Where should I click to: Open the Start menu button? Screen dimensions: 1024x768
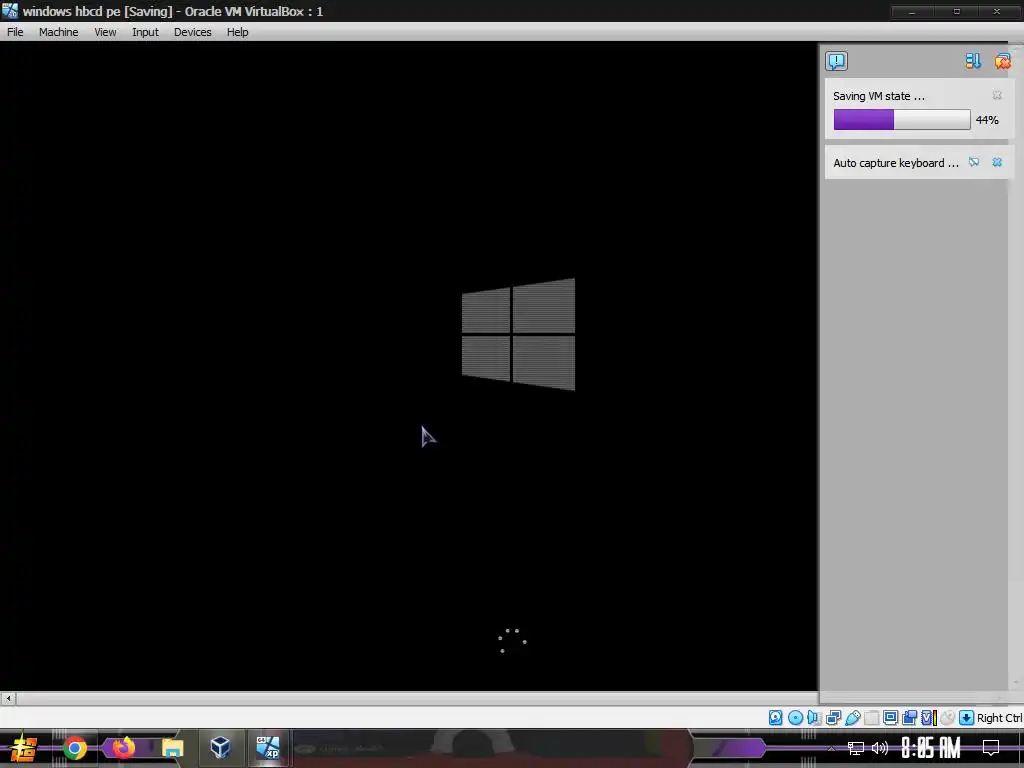point(23,748)
